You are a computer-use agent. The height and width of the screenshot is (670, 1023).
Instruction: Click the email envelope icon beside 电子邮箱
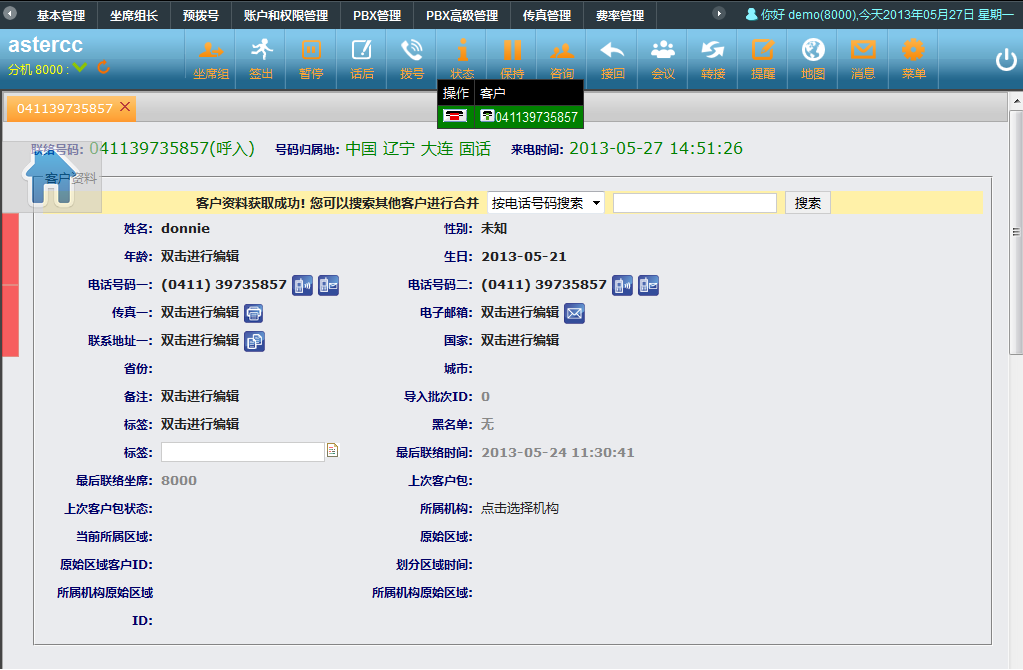point(574,313)
